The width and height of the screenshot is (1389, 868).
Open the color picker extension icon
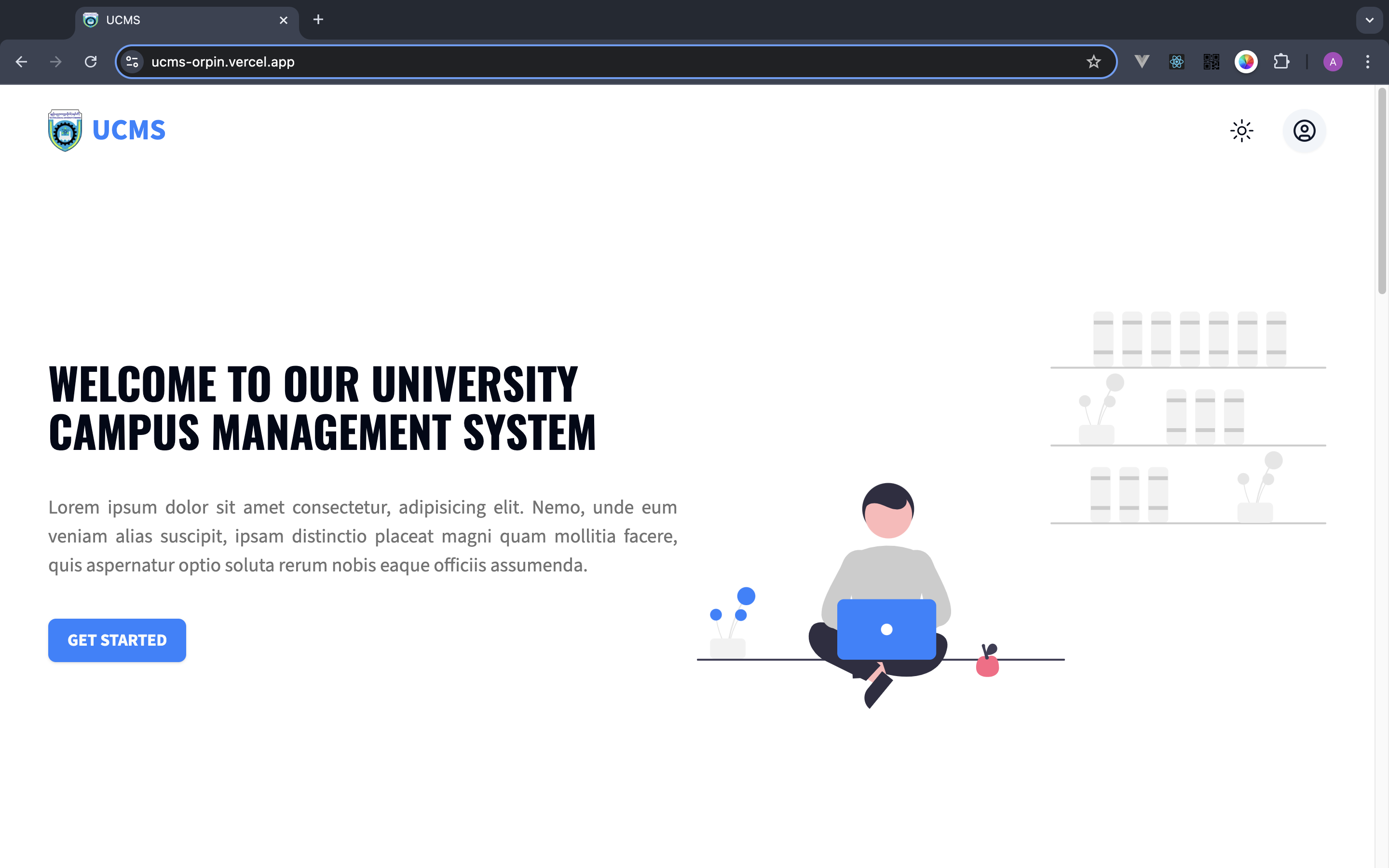1246,61
